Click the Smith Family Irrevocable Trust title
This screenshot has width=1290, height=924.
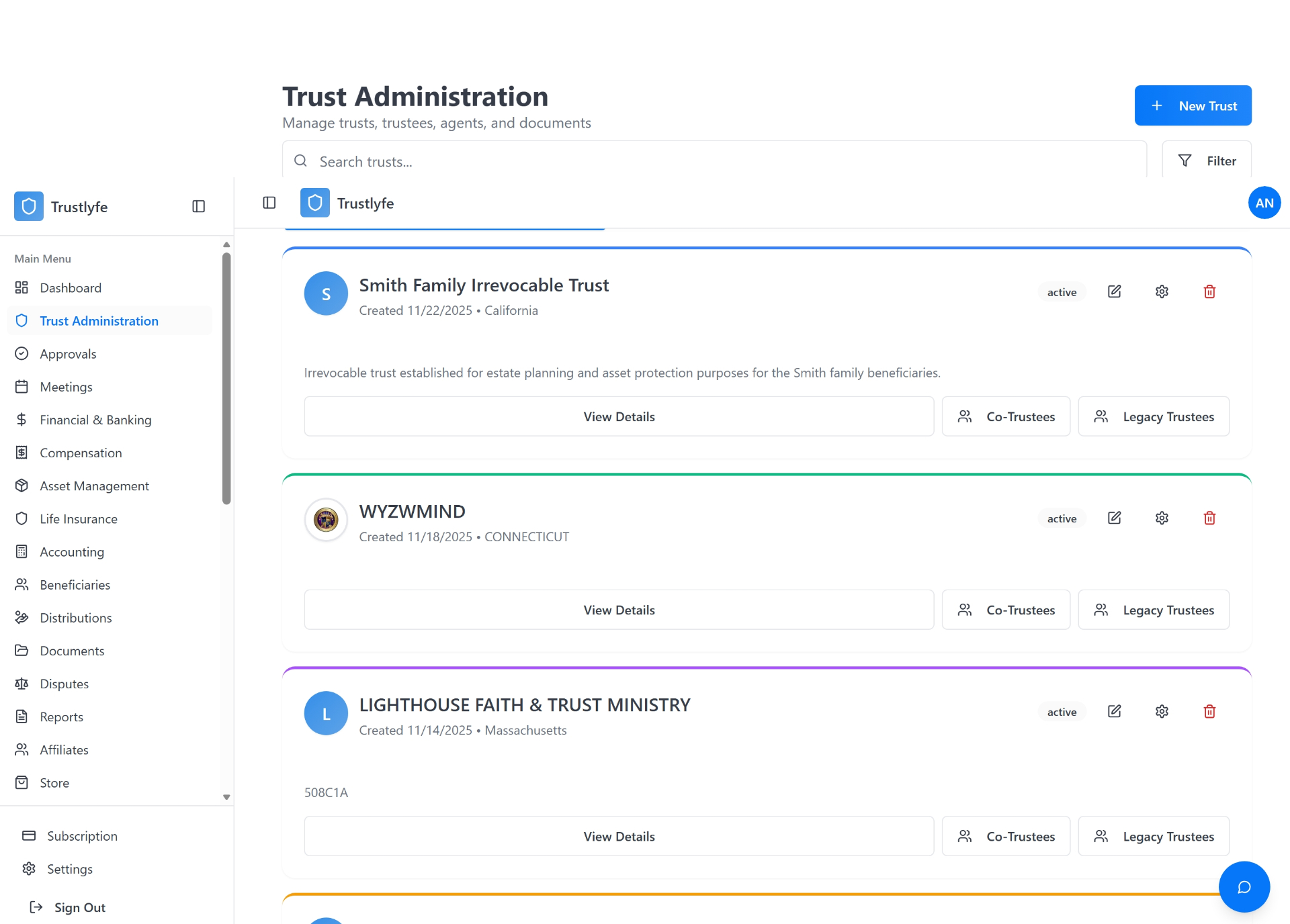pos(484,285)
